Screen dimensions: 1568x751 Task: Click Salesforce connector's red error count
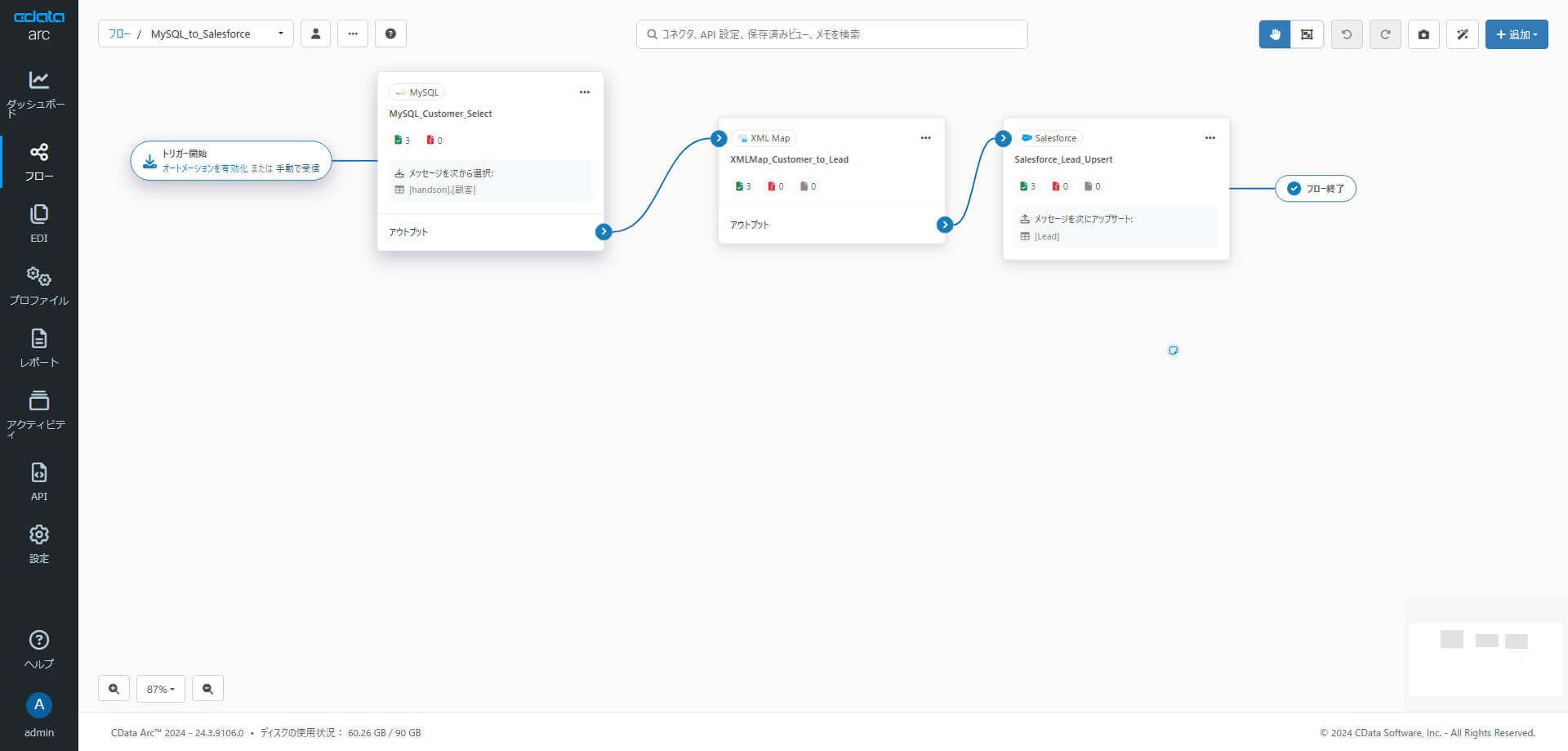pyautogui.click(x=1060, y=186)
